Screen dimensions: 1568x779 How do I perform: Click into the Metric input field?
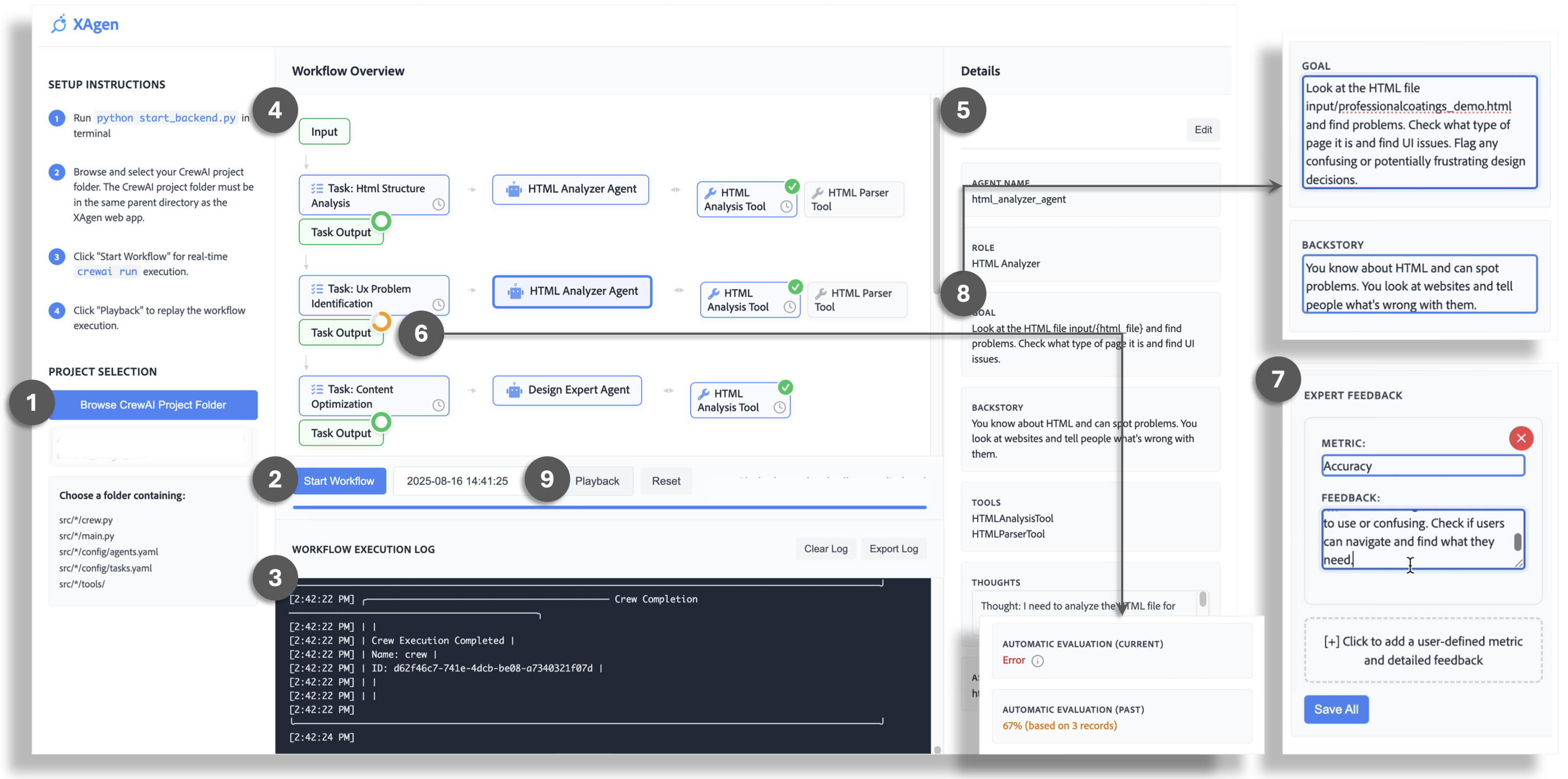(1423, 466)
